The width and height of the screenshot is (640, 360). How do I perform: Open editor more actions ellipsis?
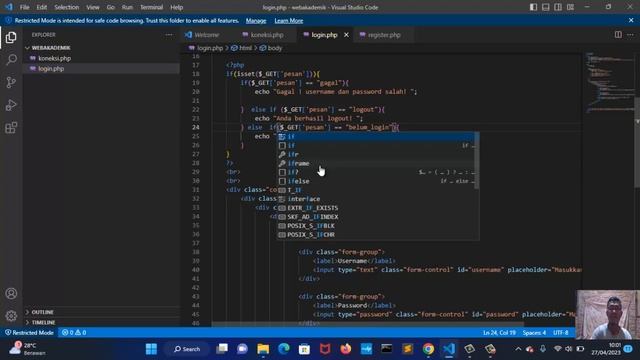pos(630,35)
